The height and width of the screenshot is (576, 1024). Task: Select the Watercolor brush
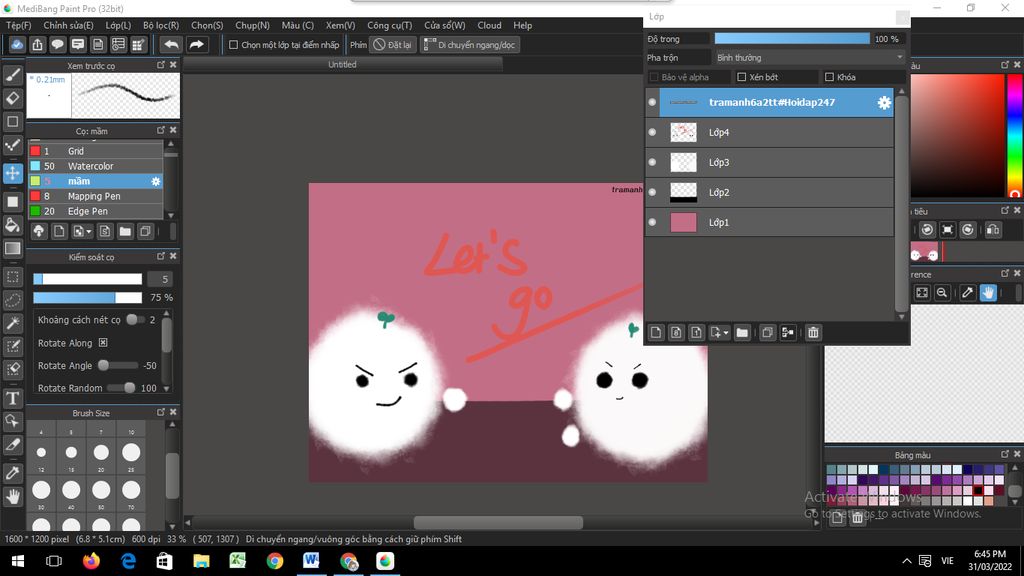pyautogui.click(x=96, y=166)
